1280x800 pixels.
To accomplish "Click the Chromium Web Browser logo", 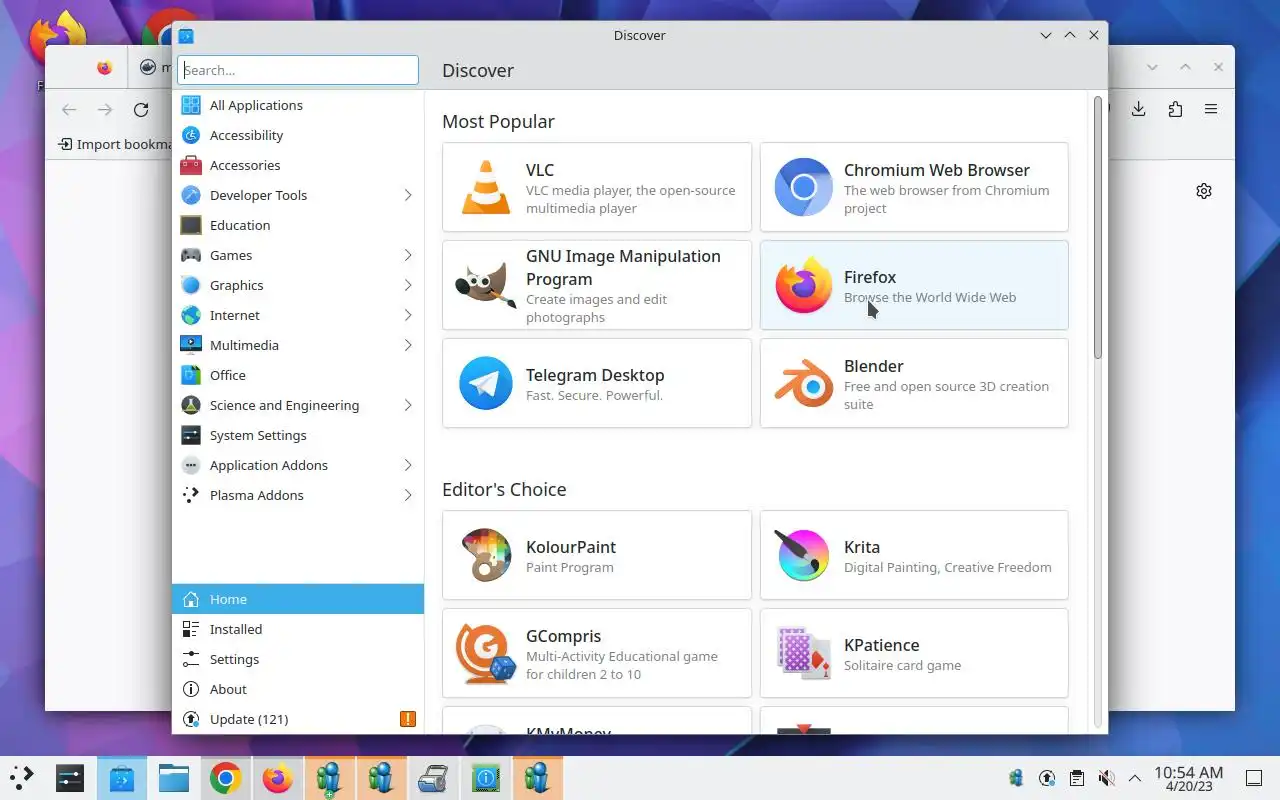I will click(804, 187).
